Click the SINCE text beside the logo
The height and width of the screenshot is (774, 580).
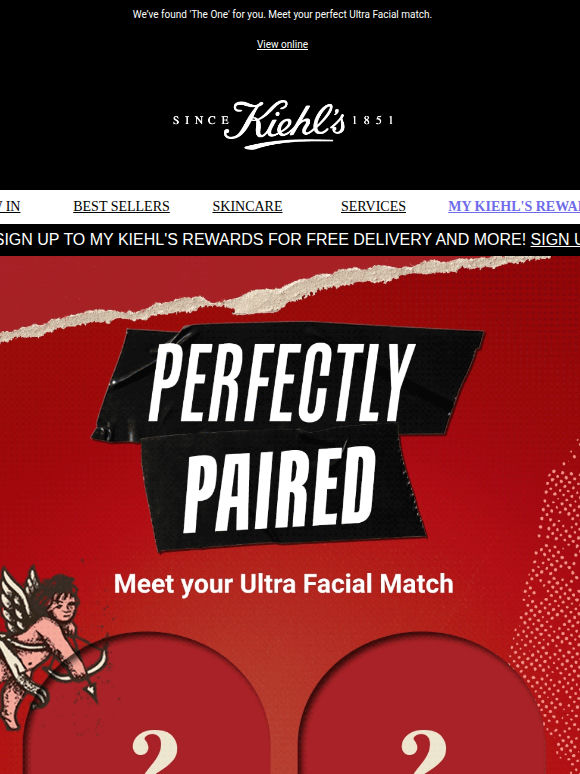(201, 120)
